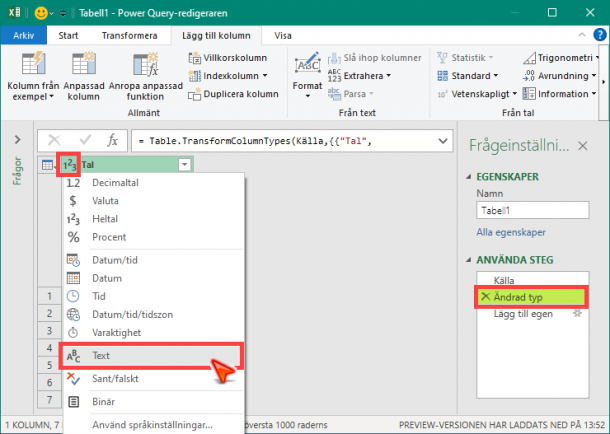610x434 pixels.
Task: Open the Anpassad kolumn tool
Action: [x=84, y=76]
